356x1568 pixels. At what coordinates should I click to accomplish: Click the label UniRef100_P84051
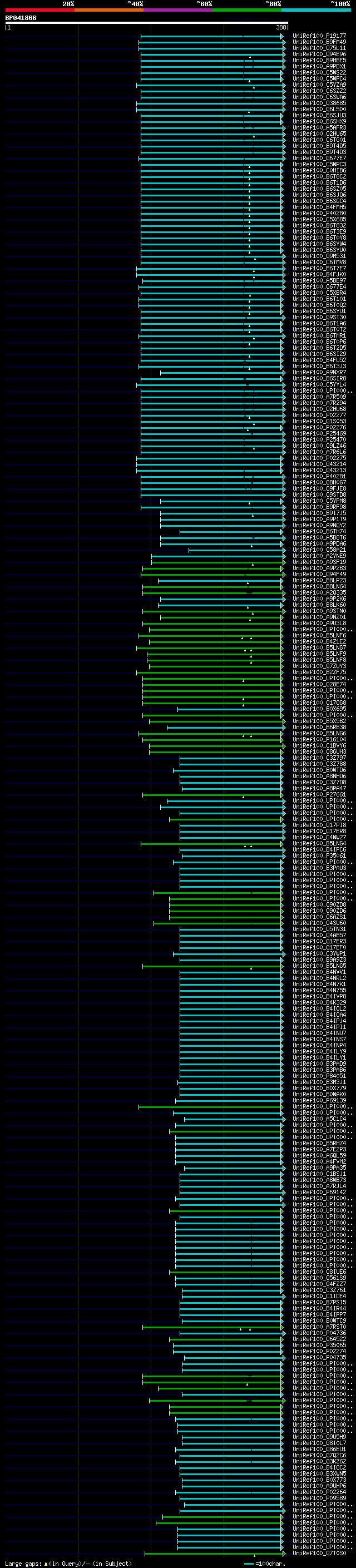(x=319, y=1076)
